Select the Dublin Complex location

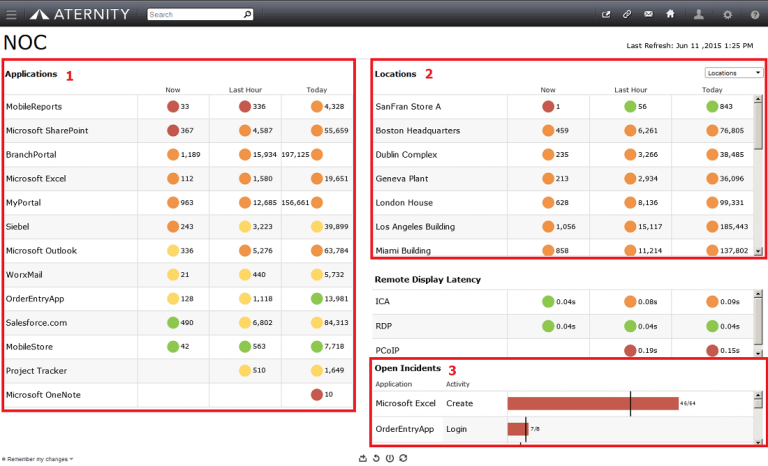pyautogui.click(x=407, y=154)
